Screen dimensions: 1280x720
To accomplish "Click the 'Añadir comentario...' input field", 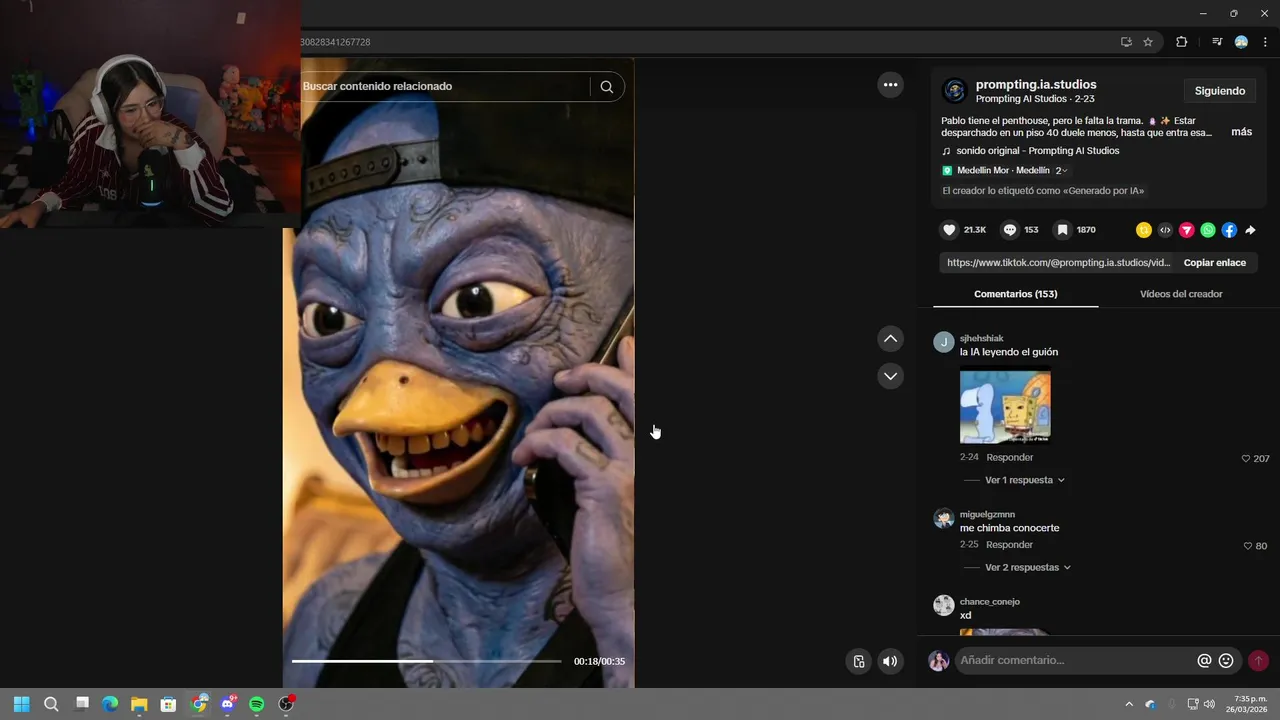I will 1075,661.
